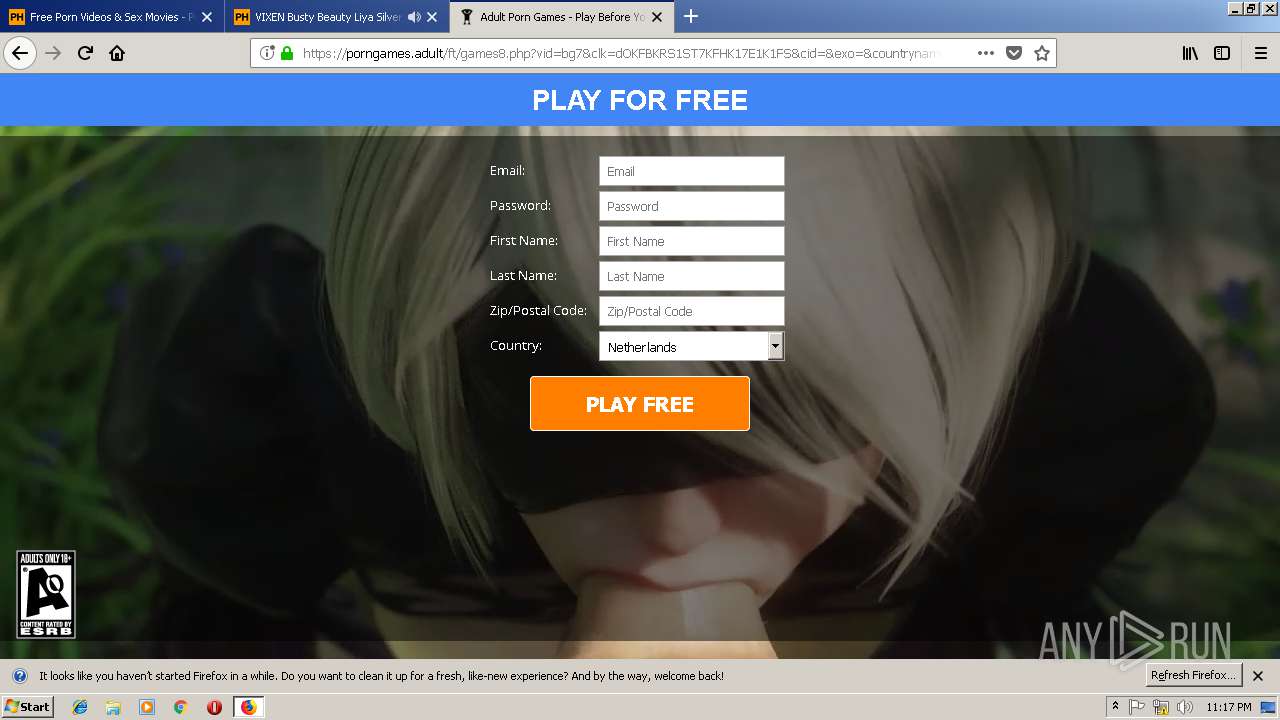Click the Refresh Firefox button
The width and height of the screenshot is (1280, 720).
coord(1194,675)
